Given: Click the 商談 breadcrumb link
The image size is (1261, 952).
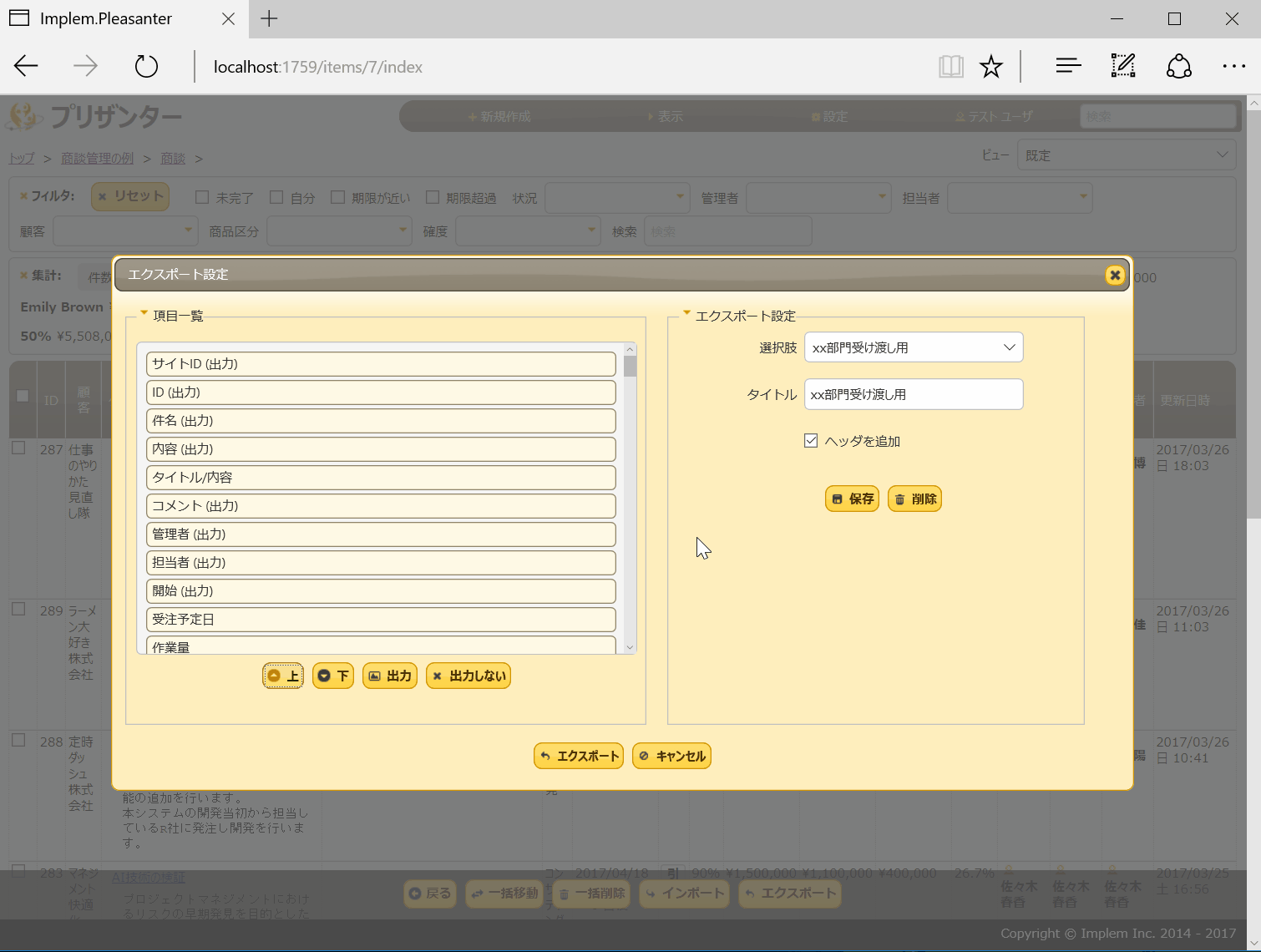Looking at the screenshot, I should [173, 158].
